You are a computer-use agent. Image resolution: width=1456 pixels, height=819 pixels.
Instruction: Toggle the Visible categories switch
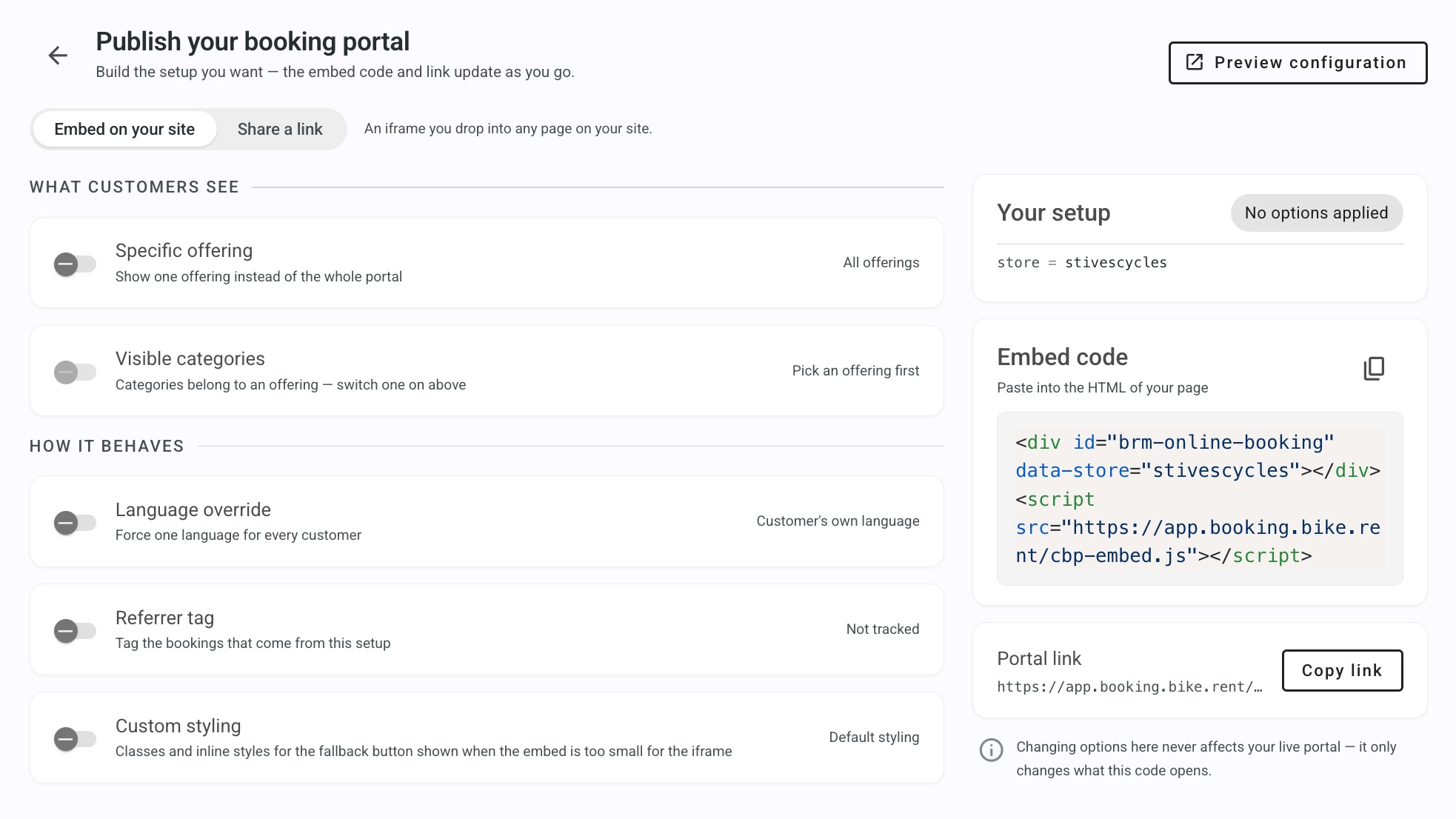coord(75,372)
